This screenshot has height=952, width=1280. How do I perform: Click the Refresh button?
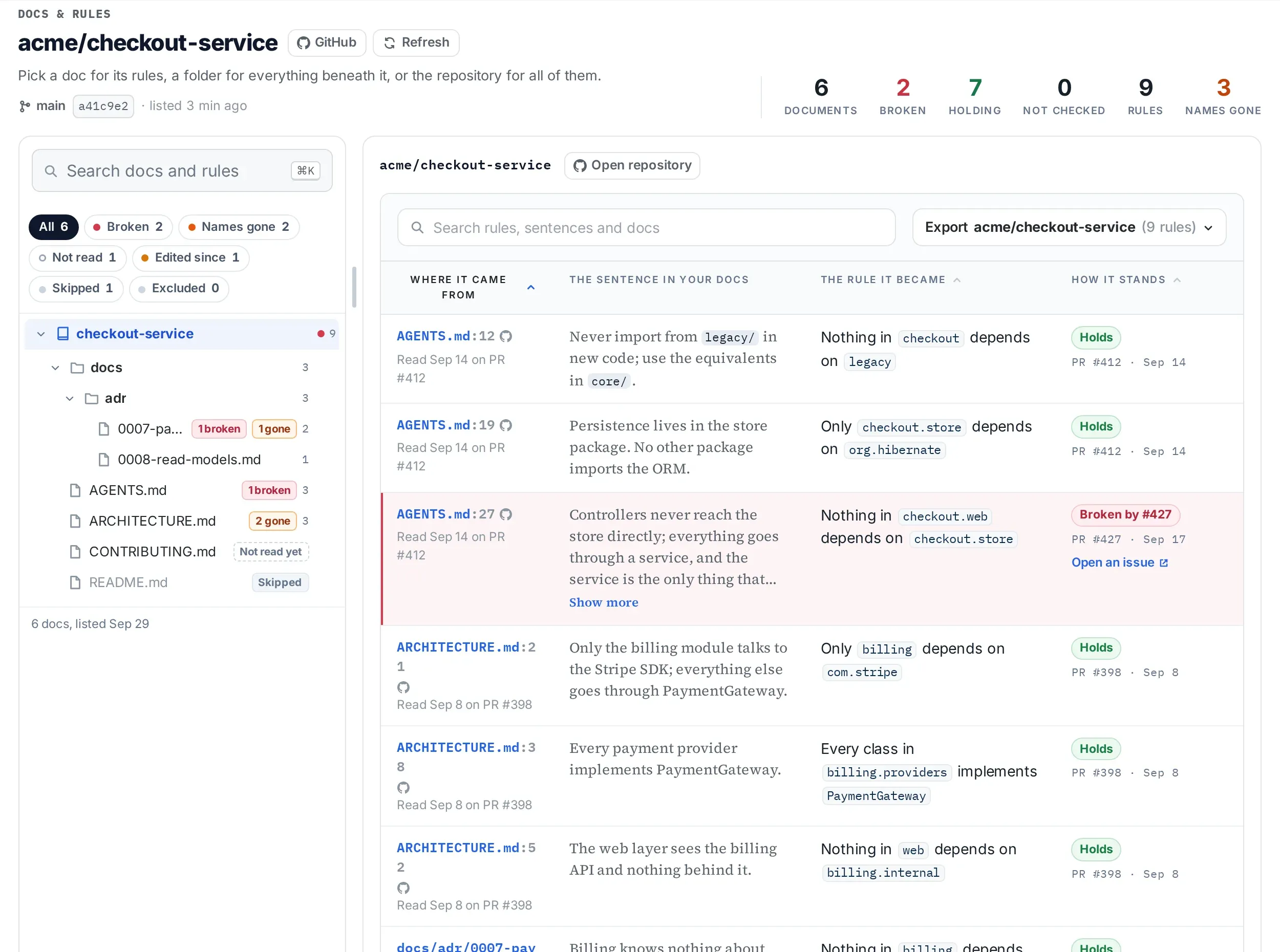coord(416,42)
